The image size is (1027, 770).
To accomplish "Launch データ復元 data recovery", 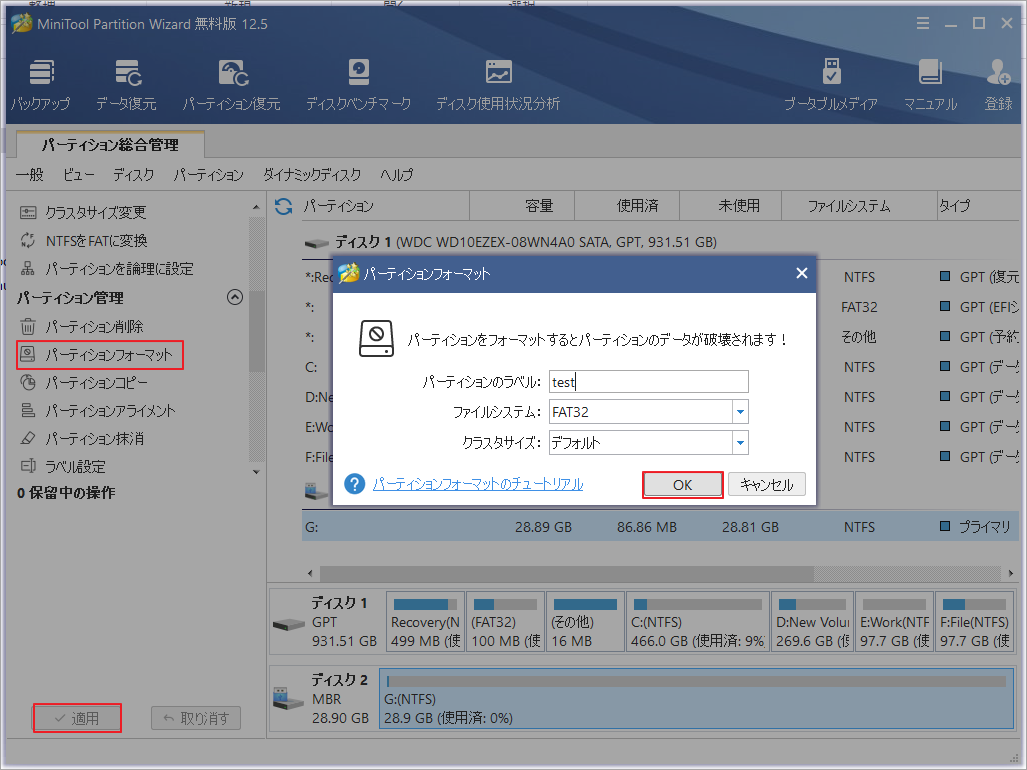I will pos(126,85).
